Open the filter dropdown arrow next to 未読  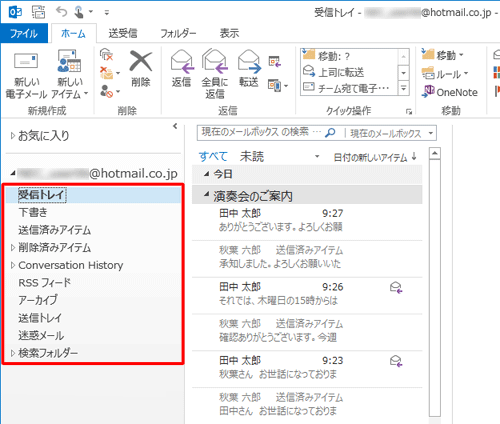click(x=317, y=156)
